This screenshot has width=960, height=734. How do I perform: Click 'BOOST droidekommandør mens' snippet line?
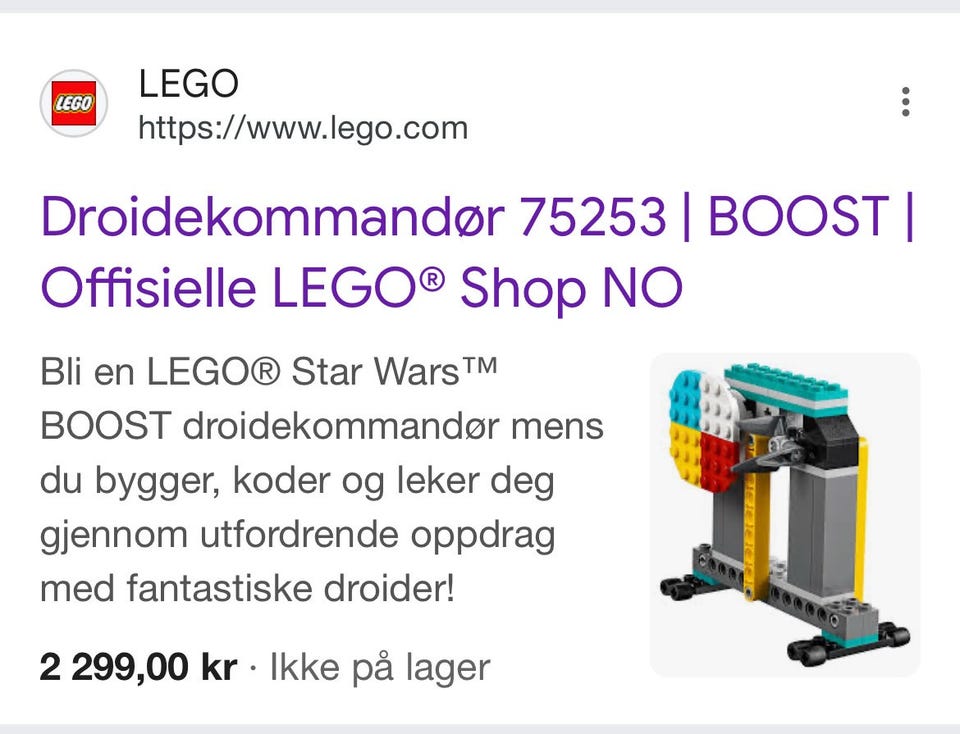tap(322, 426)
